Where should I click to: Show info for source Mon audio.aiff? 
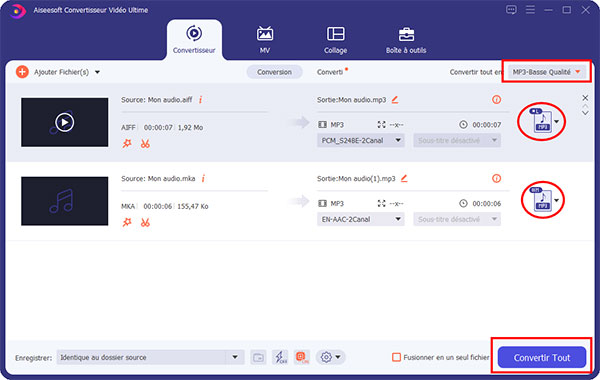201,100
